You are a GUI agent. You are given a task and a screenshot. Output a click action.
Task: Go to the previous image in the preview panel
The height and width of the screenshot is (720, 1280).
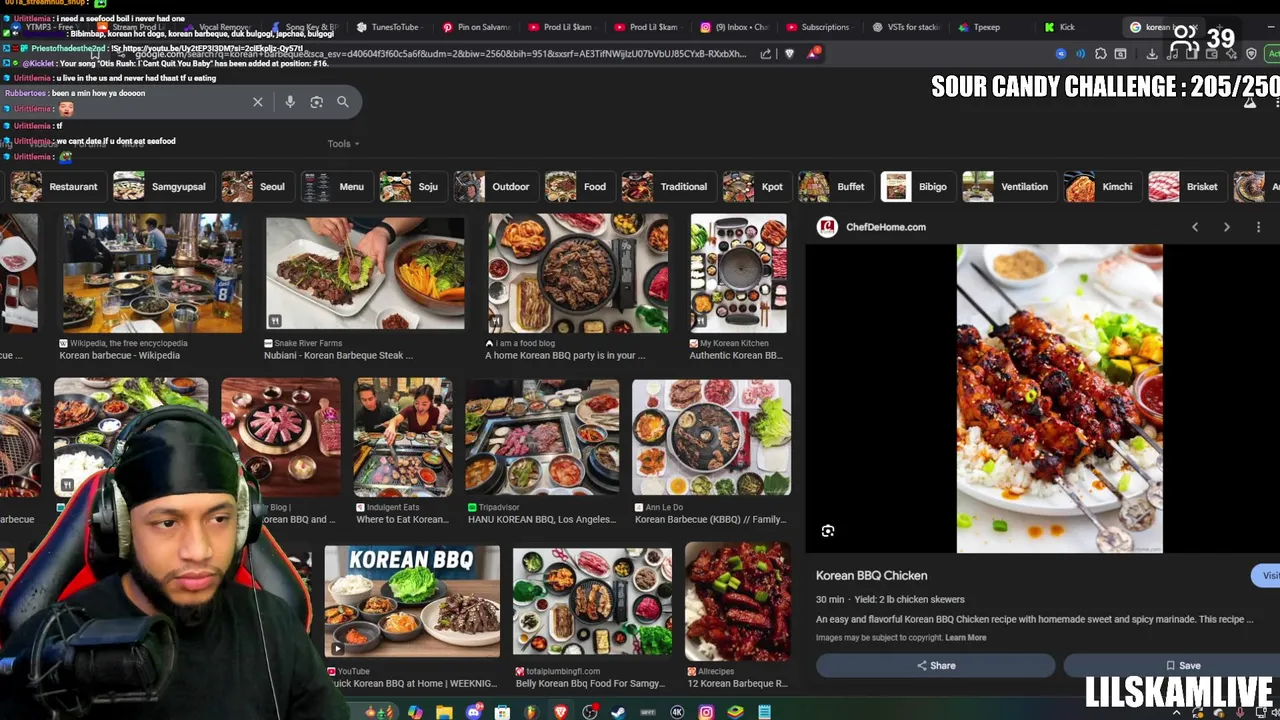point(1195,227)
